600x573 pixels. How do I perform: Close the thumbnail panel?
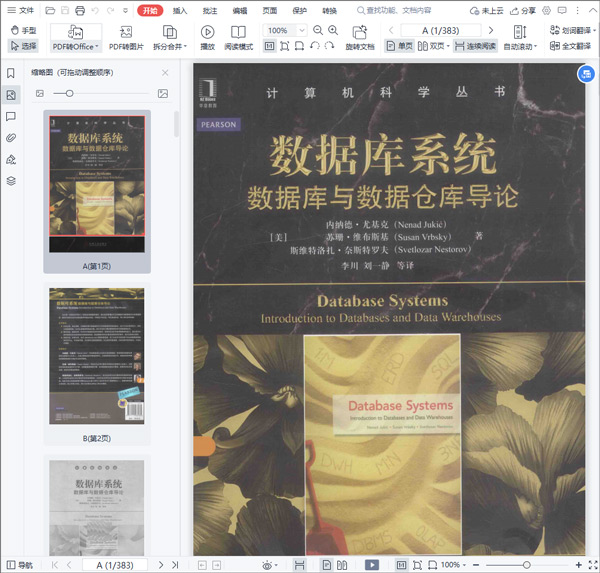(x=165, y=73)
